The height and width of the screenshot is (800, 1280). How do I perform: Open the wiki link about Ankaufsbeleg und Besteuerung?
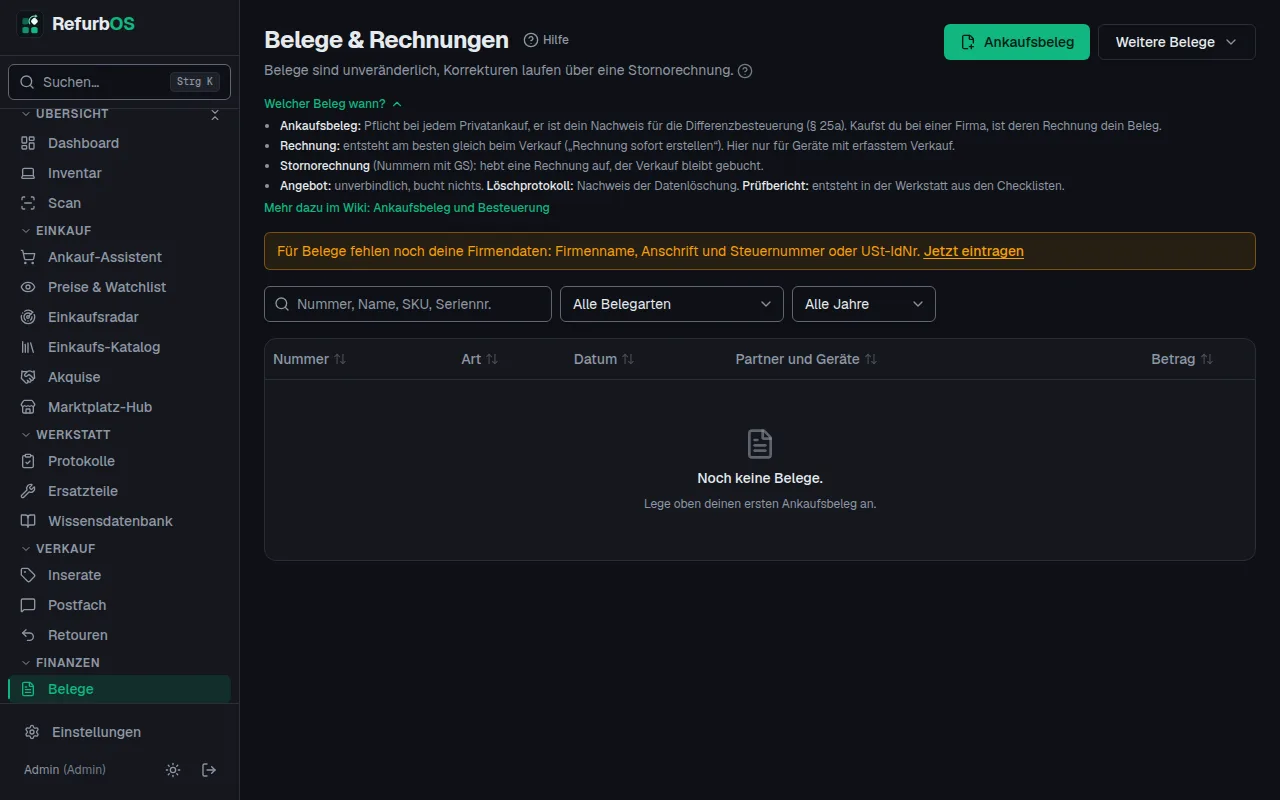pos(407,208)
